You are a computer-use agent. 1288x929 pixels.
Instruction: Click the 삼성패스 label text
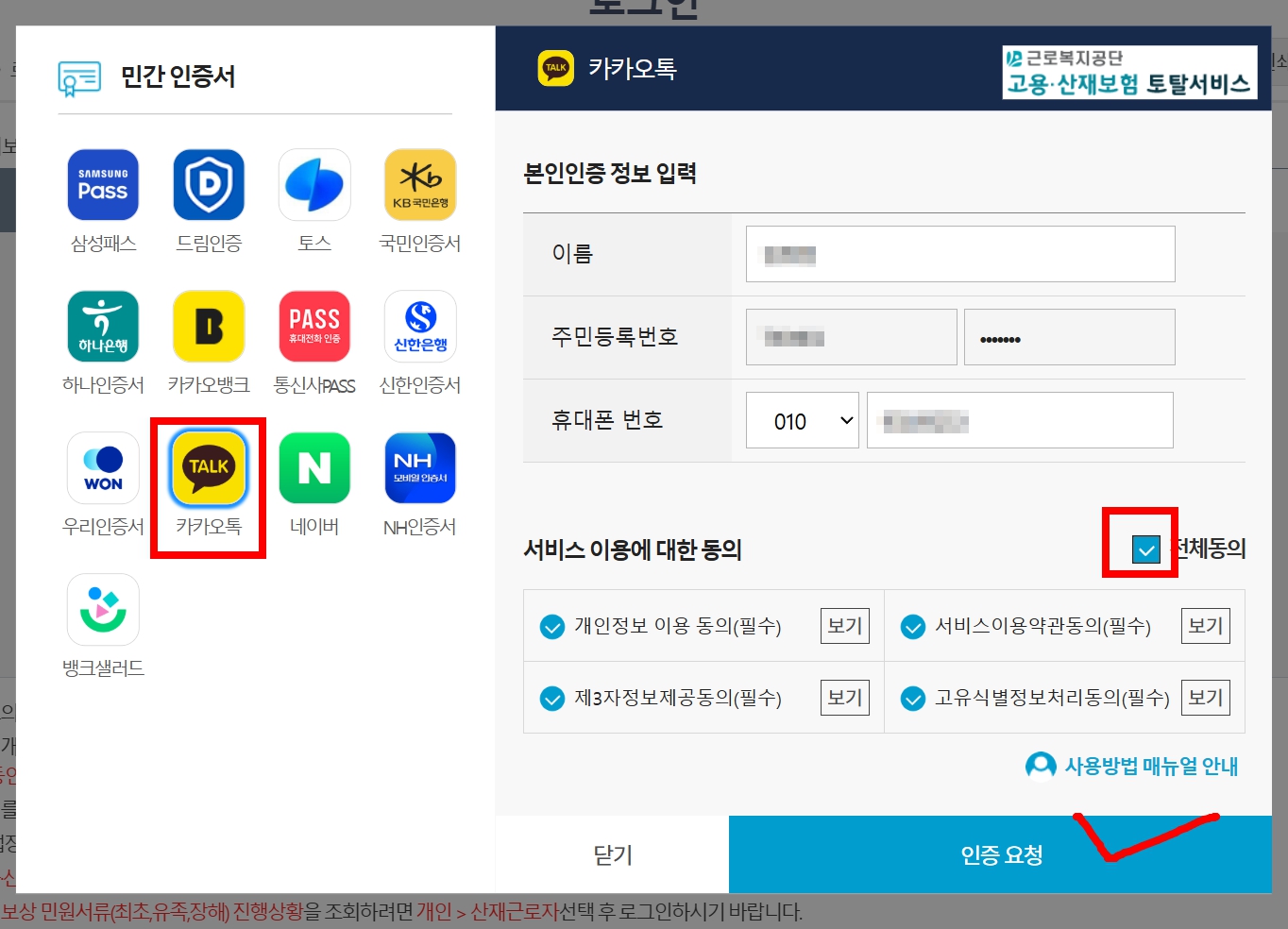point(103,244)
